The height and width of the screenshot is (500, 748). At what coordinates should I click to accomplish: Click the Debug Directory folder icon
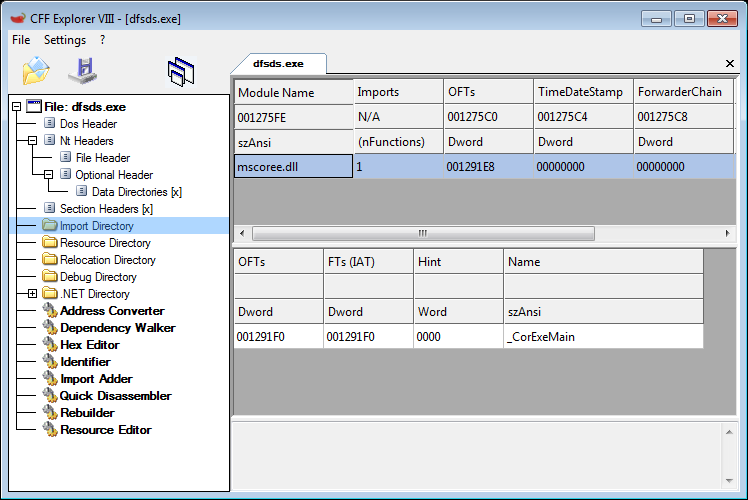pos(50,276)
